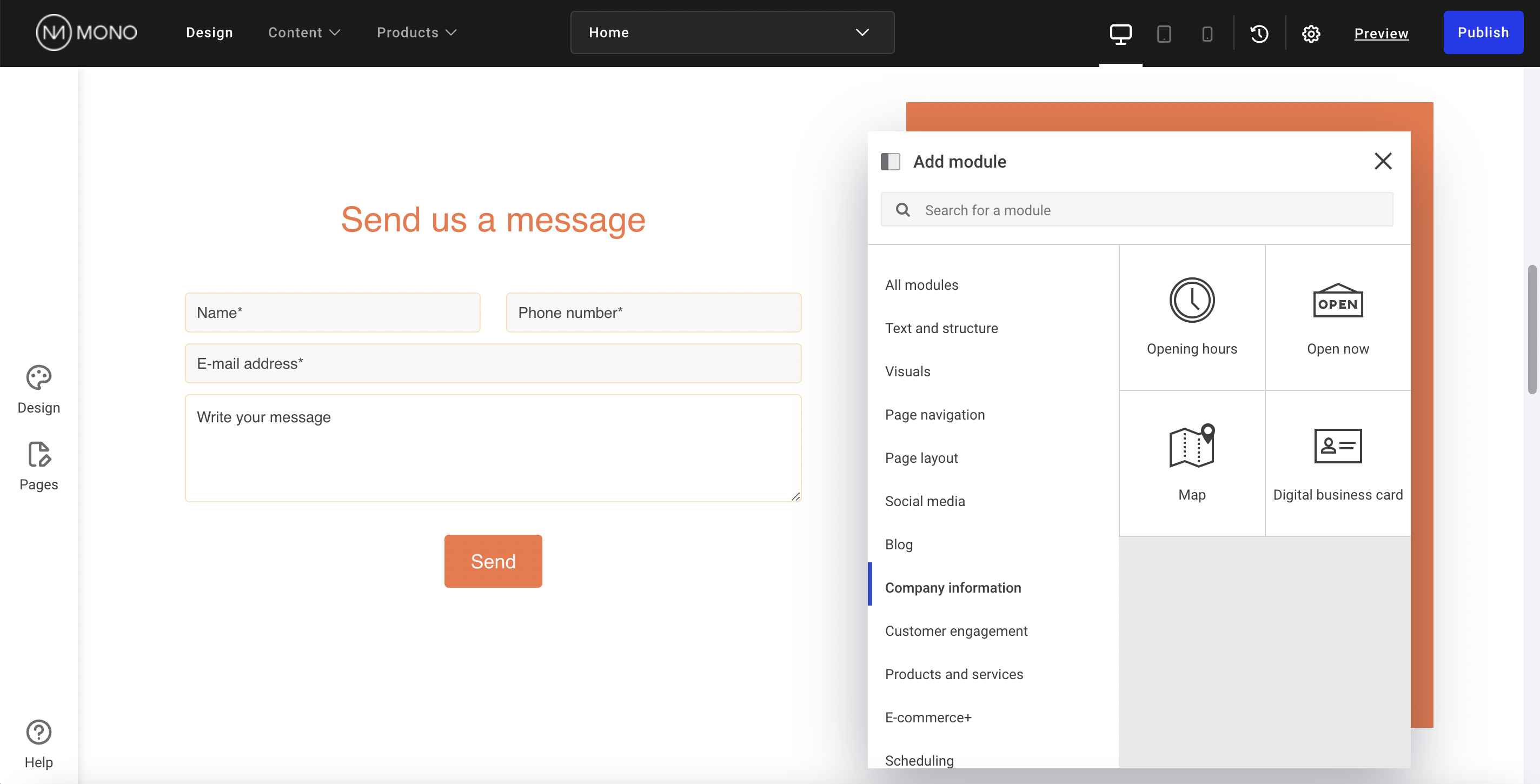Select the 'Send us a message' heading
Image resolution: width=1540 pixels, height=784 pixels.
[x=493, y=220]
